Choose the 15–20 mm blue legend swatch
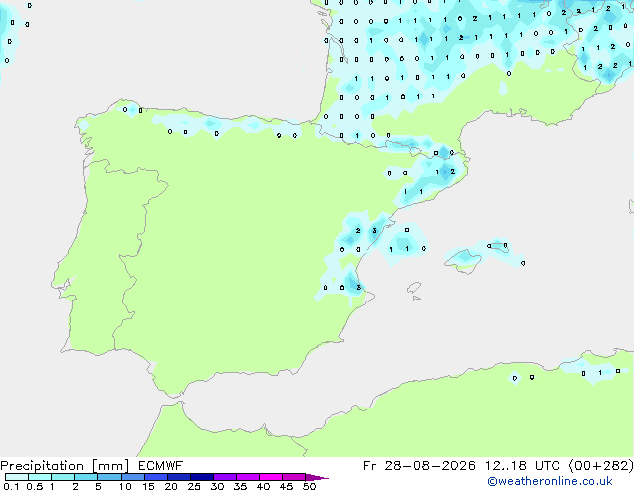The image size is (634, 490). tap(156, 477)
